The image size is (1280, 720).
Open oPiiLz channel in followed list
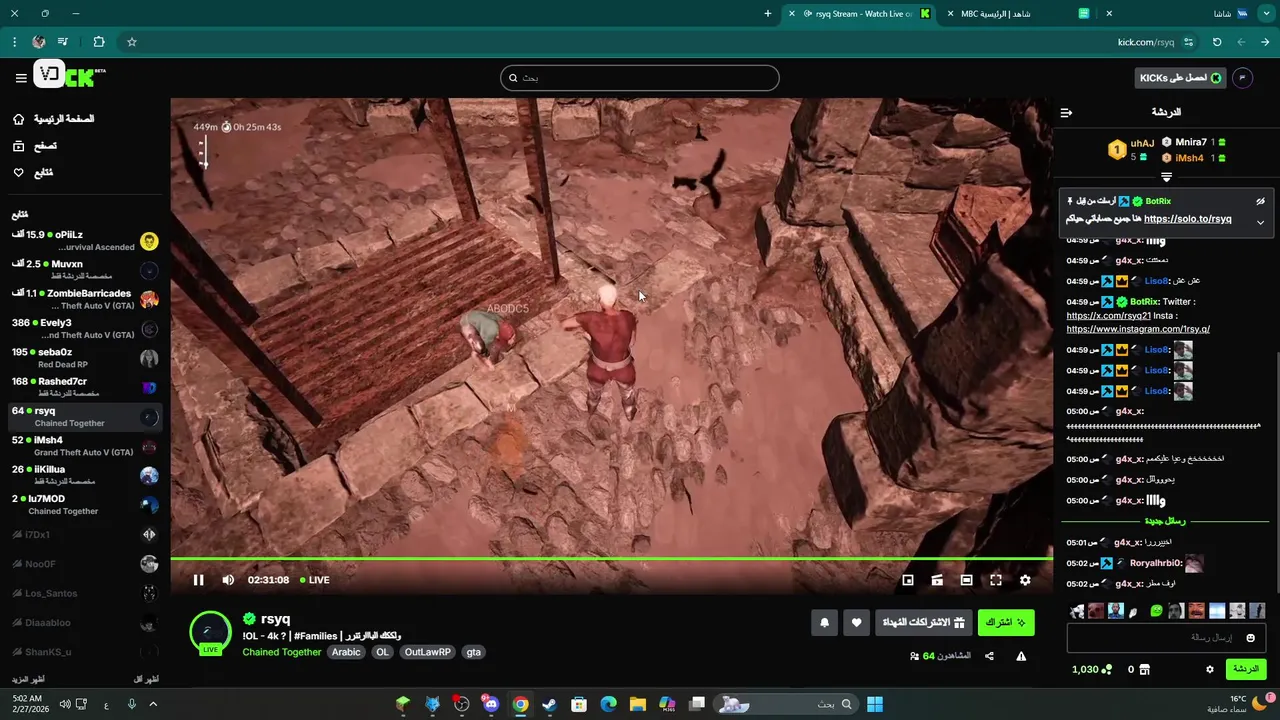(x=85, y=240)
